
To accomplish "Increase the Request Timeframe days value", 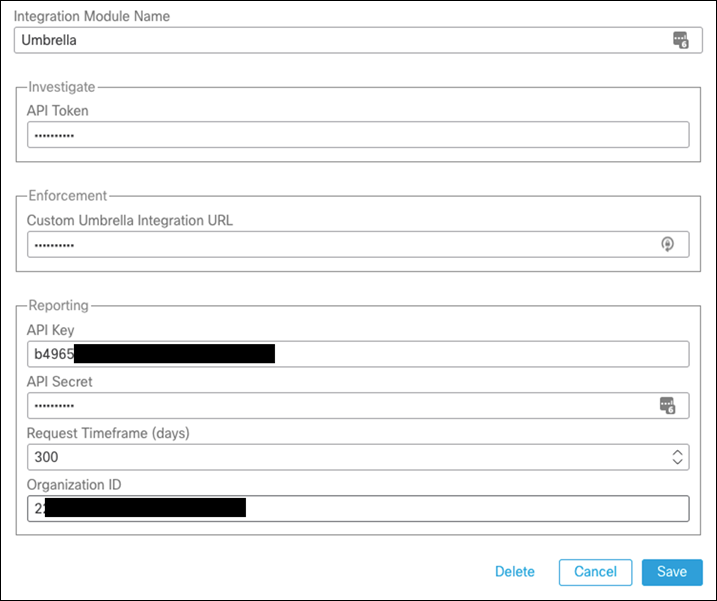I will pyautogui.click(x=677, y=452).
